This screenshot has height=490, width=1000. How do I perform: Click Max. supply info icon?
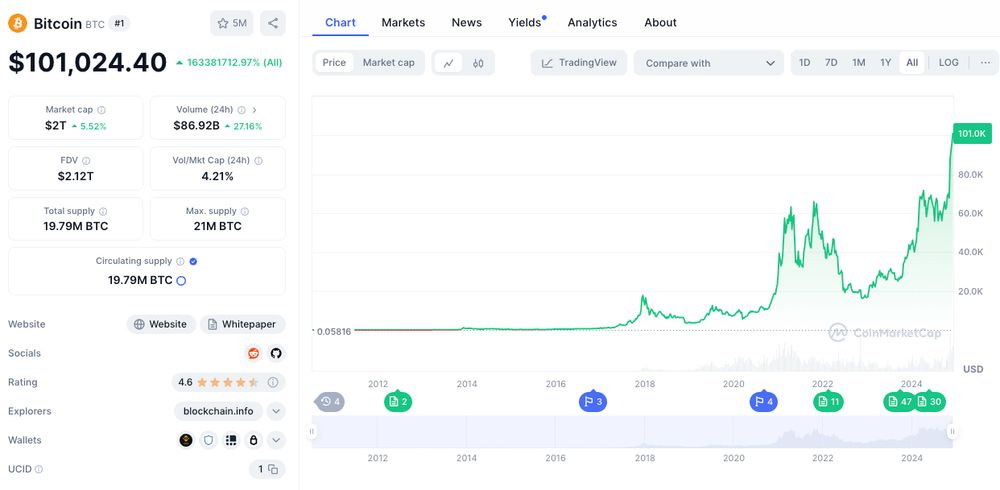point(245,211)
